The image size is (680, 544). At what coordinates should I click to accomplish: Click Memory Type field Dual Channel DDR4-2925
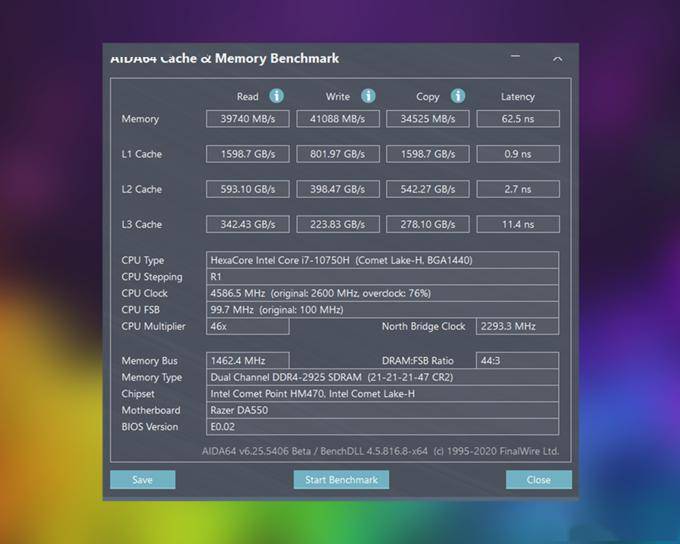[382, 377]
